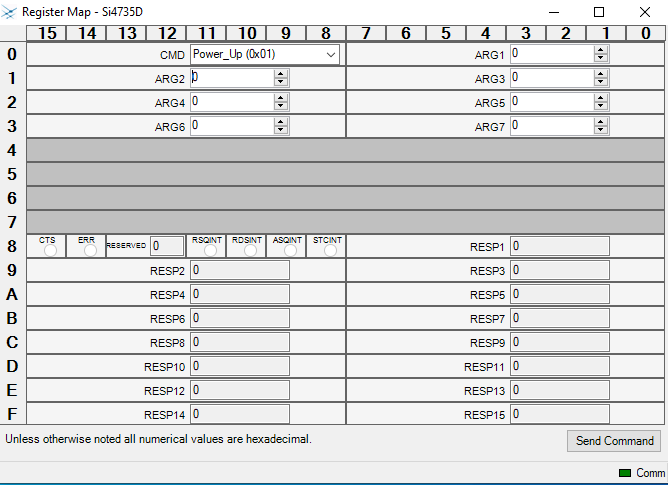Screen dimensions: 668x485
Task: Click ARG6 spinner up arrow
Action: pos(280,122)
